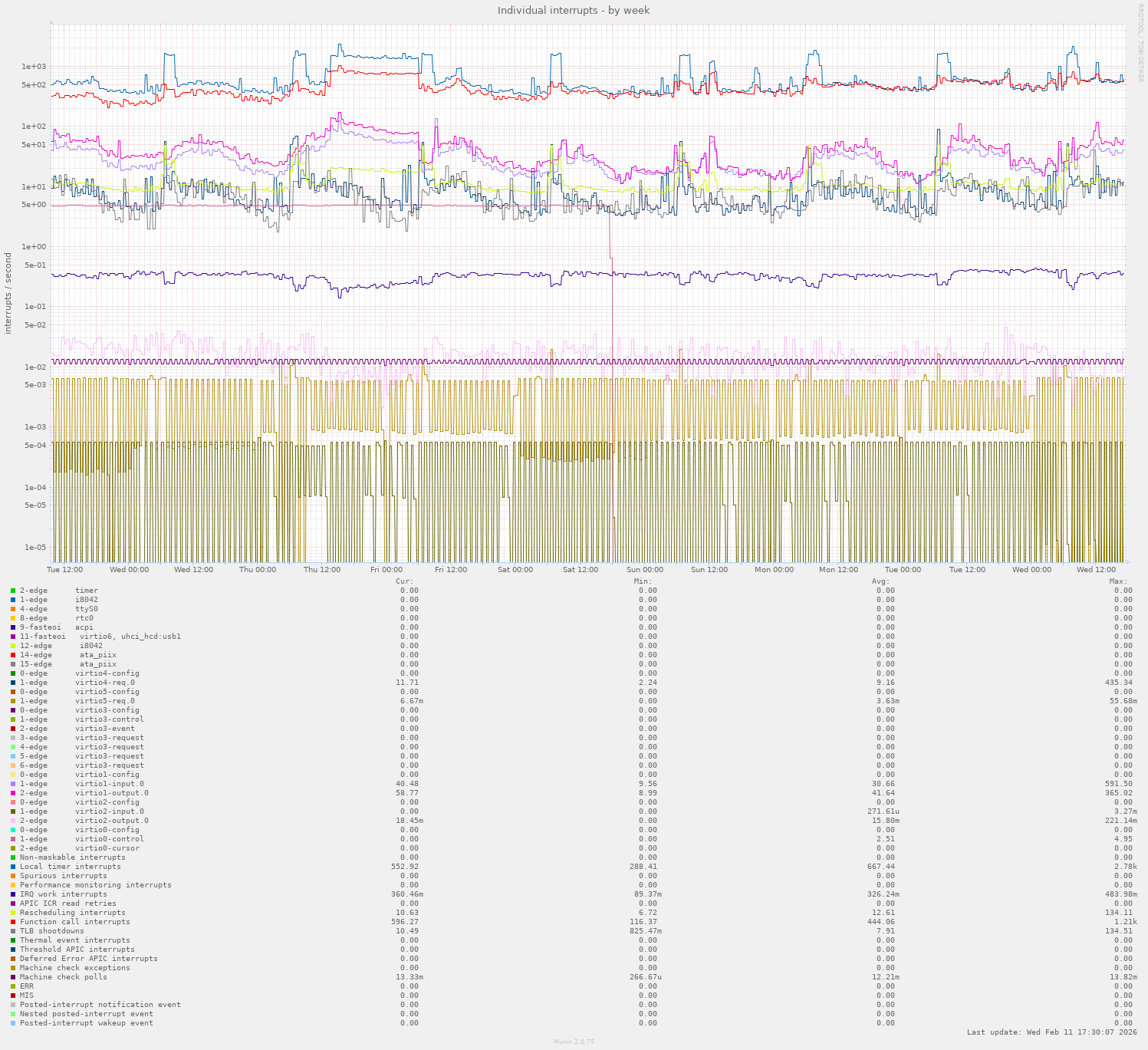This screenshot has height=1050, width=1148.
Task: Click the red Function call interrupts color swatch
Action: (13, 922)
